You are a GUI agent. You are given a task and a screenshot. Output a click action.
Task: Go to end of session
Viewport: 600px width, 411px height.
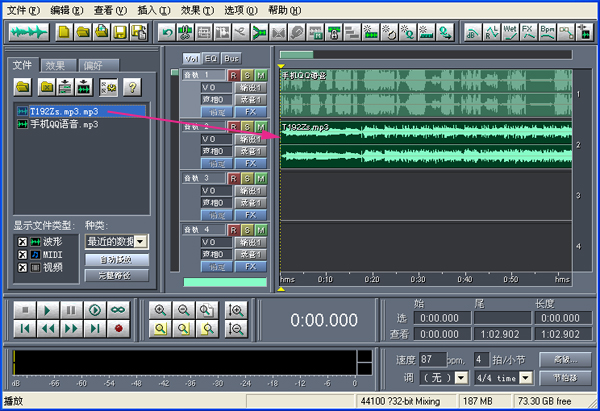coord(95,329)
